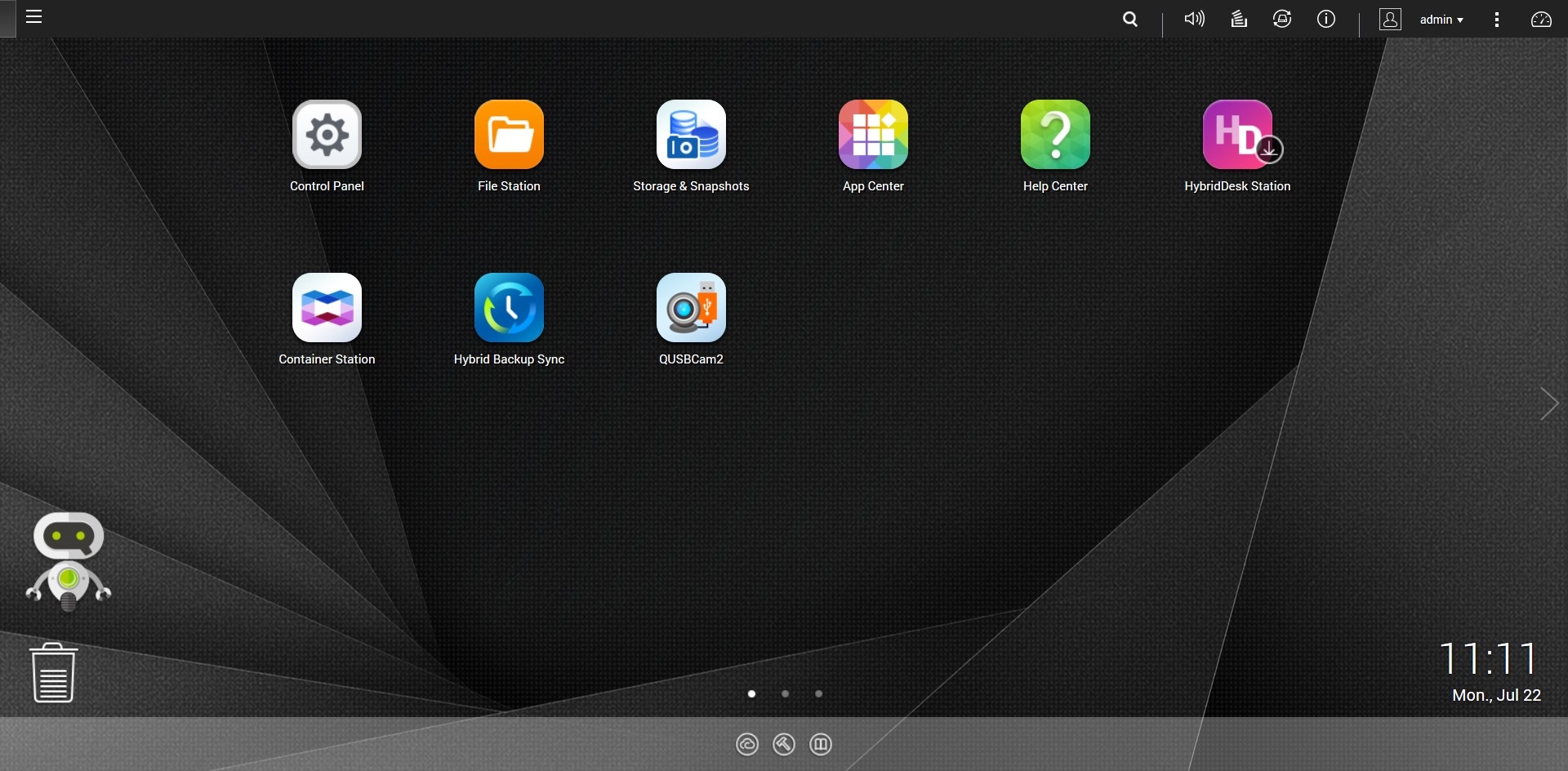Open Hybrid Backup Sync
This screenshot has height=771, width=1568.
(509, 309)
